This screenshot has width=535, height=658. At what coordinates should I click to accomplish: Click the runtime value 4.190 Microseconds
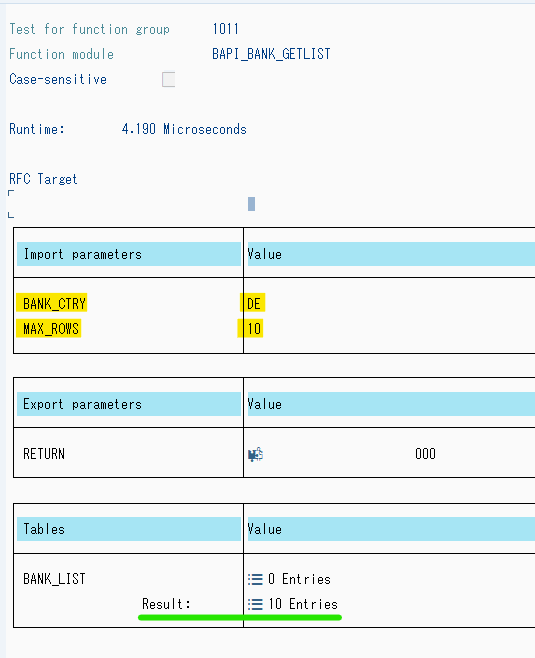click(184, 129)
